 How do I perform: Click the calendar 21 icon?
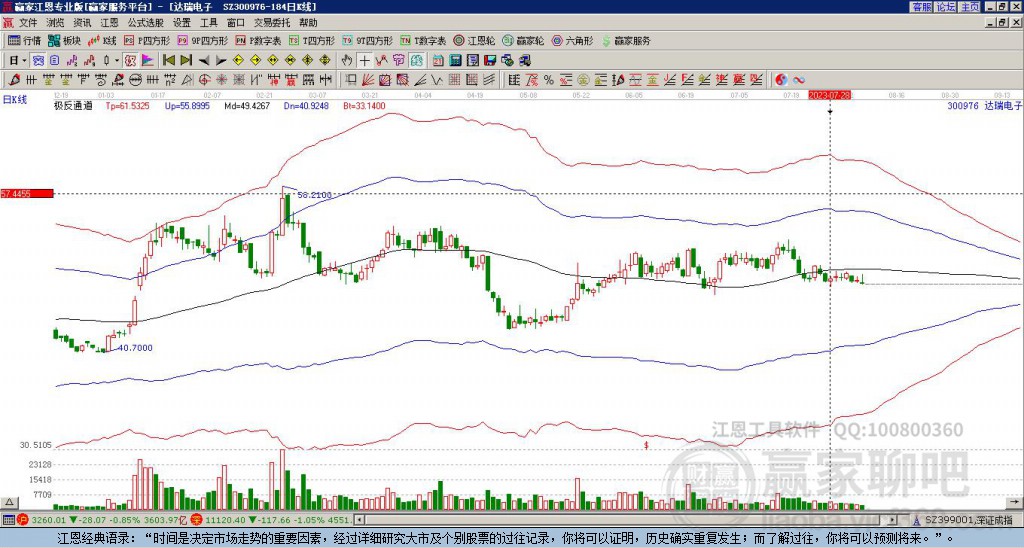pyautogui.click(x=438, y=61)
